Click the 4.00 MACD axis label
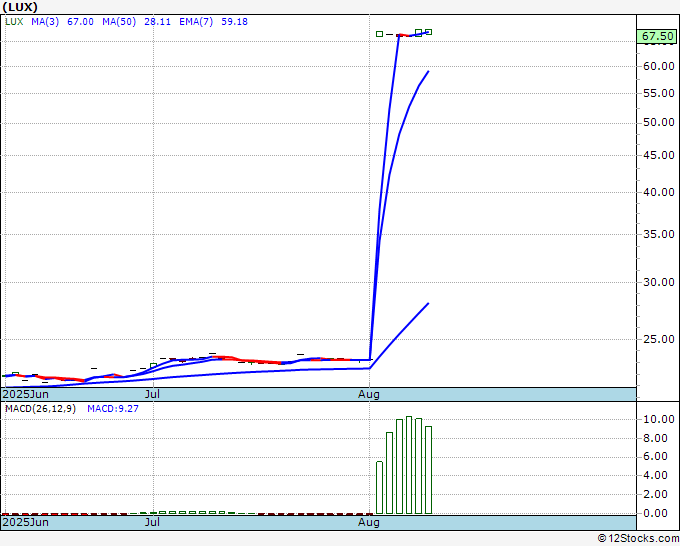 [655, 476]
